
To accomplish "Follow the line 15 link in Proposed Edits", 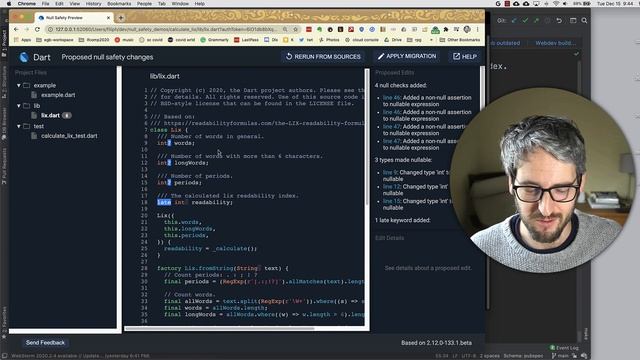I will [x=391, y=201].
